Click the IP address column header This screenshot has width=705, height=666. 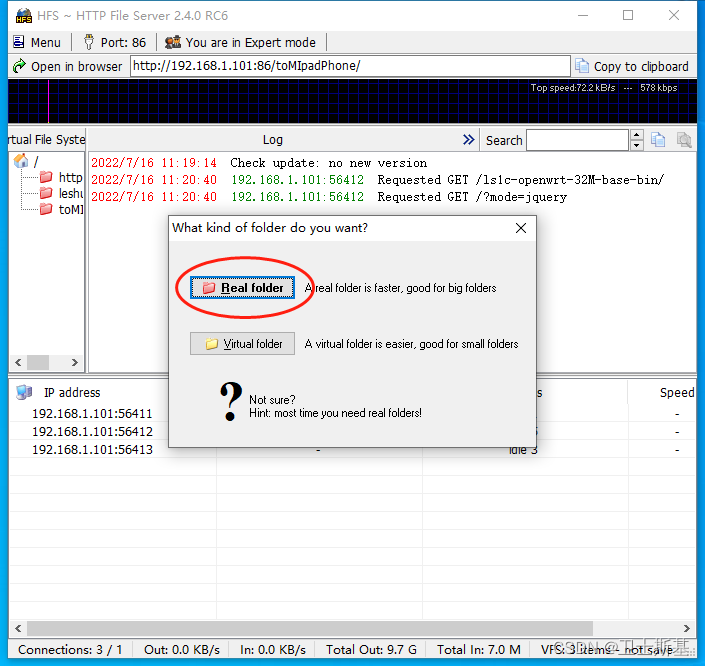[x=72, y=393]
